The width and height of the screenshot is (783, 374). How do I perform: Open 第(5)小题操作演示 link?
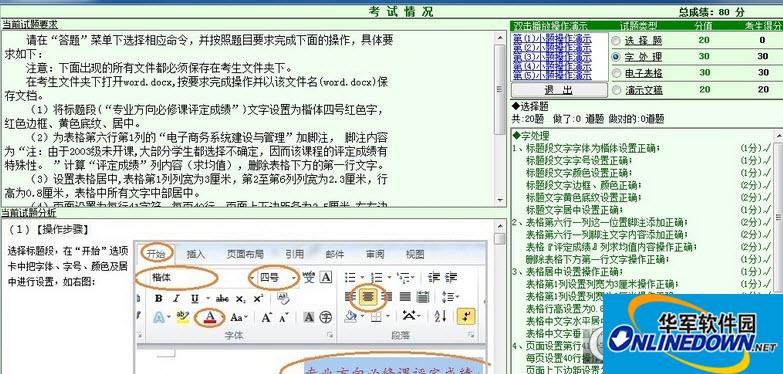point(552,76)
